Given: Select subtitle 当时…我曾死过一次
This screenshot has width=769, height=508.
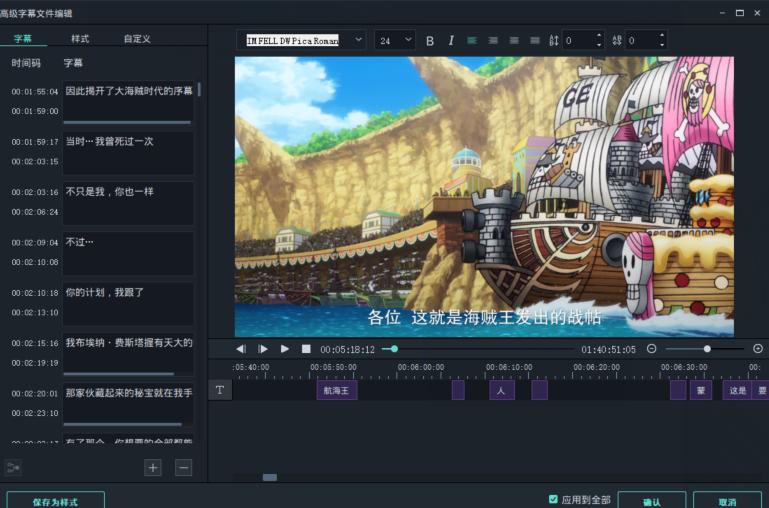Looking at the screenshot, I should click(x=128, y=152).
